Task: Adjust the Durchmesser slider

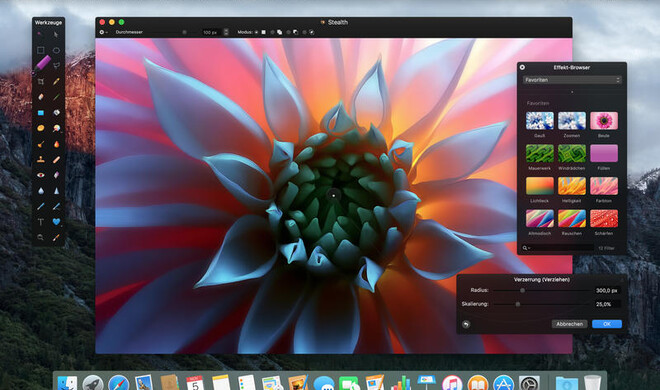Action: pos(184,32)
